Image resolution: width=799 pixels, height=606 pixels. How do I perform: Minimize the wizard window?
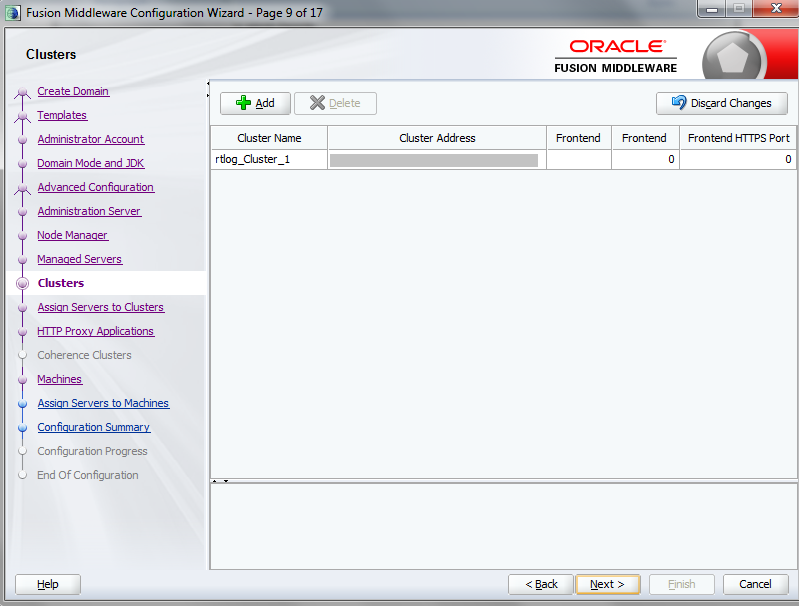[x=712, y=10]
